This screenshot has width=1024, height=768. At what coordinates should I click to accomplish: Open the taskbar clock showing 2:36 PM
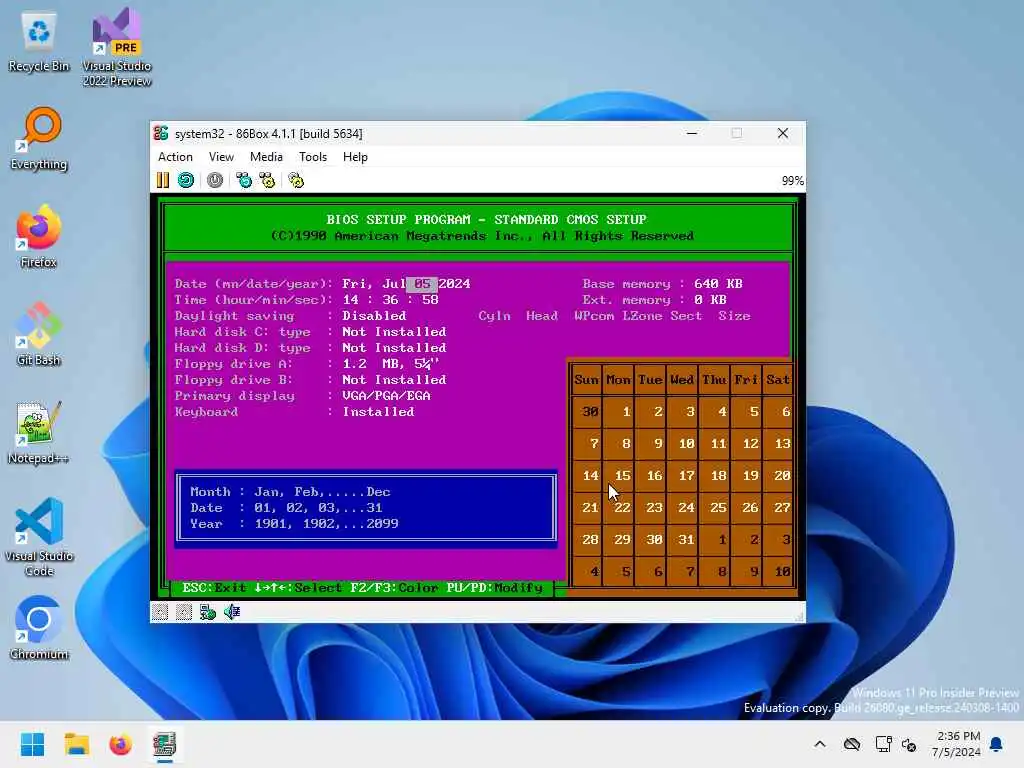click(x=956, y=744)
